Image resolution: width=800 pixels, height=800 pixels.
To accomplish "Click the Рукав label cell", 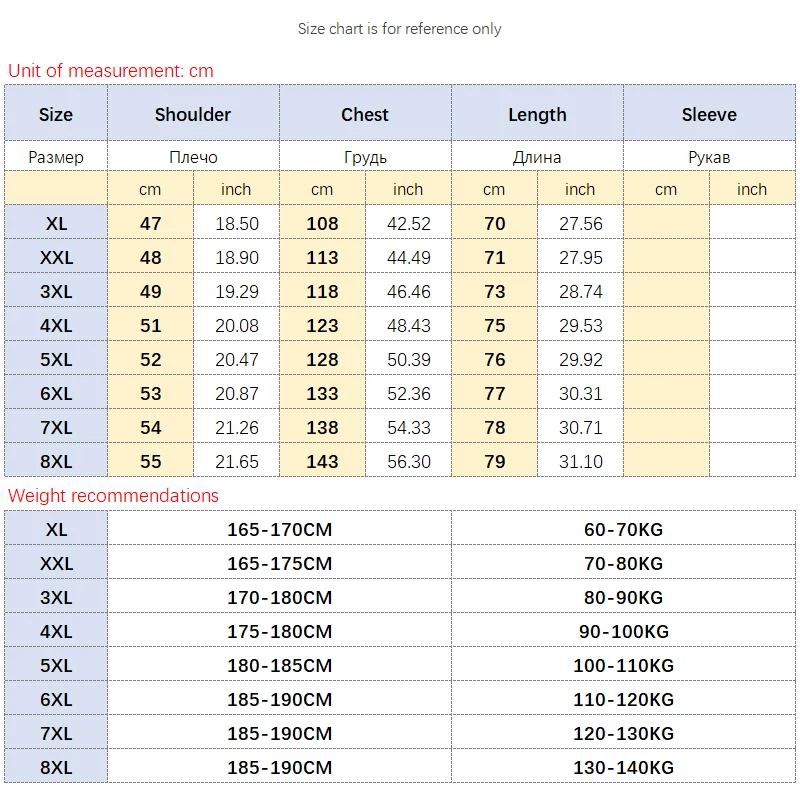I will (x=709, y=157).
